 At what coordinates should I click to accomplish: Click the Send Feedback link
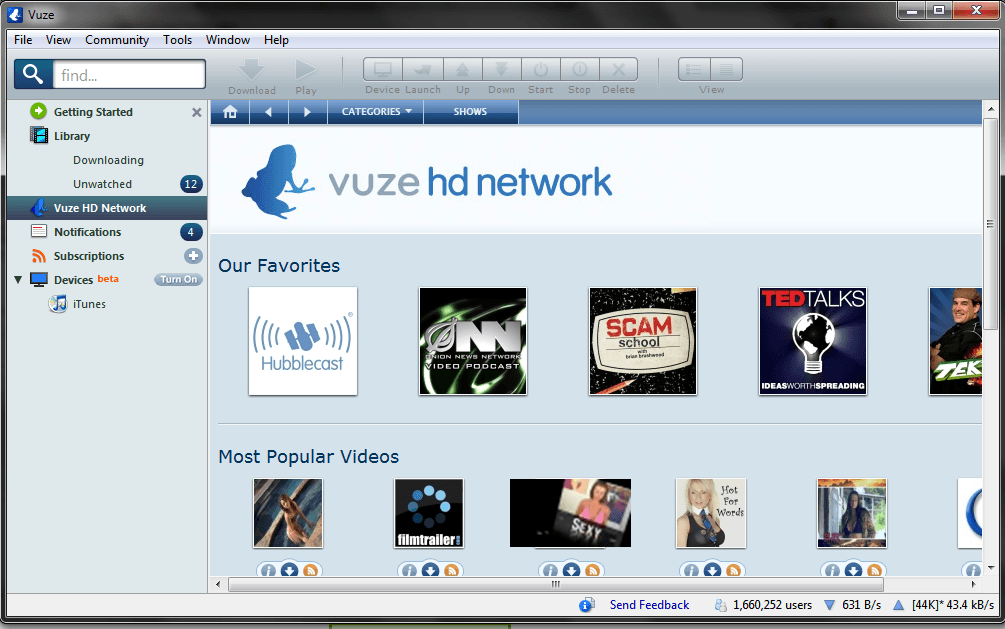648,605
